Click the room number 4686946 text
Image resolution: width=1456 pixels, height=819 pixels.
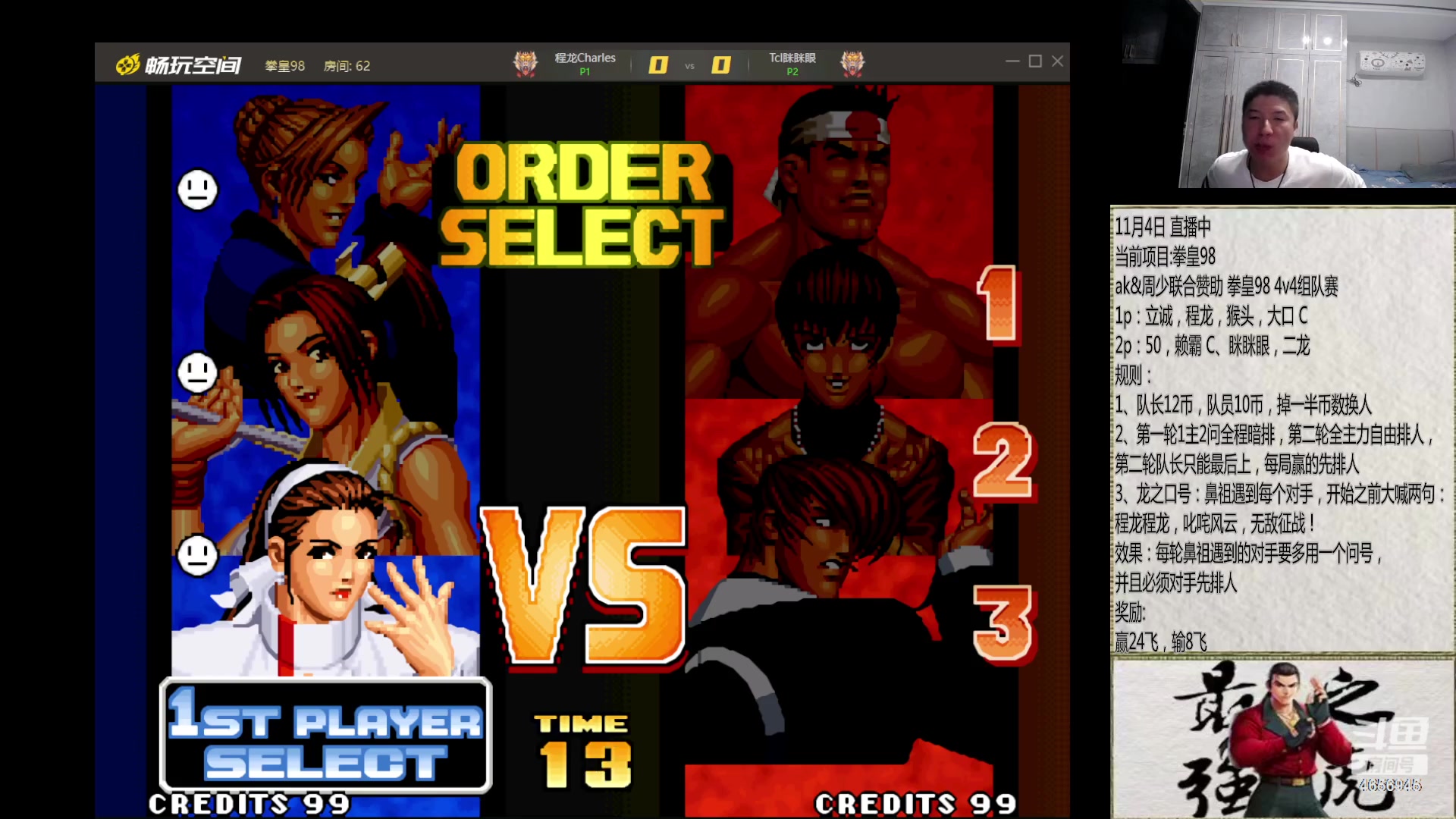click(x=1390, y=785)
